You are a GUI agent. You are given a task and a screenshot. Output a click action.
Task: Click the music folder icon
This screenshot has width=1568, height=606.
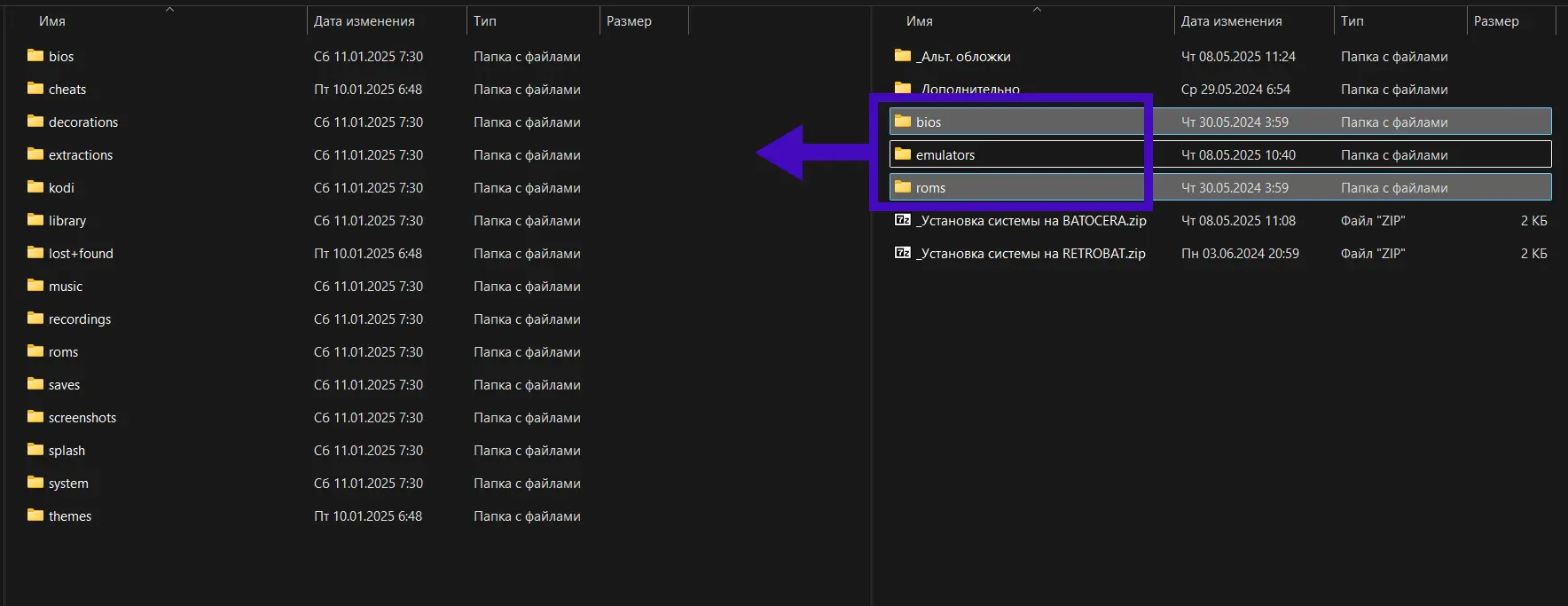tap(35, 286)
